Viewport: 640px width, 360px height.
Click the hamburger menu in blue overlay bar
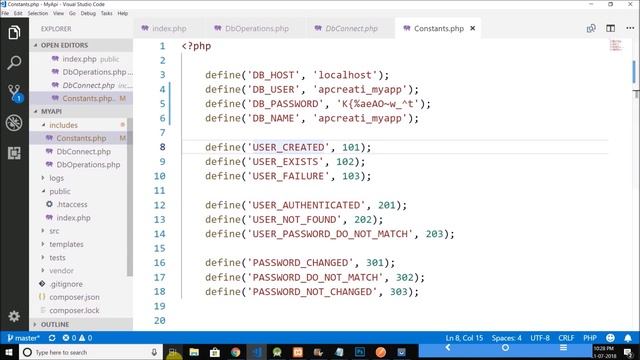tap(563, 348)
